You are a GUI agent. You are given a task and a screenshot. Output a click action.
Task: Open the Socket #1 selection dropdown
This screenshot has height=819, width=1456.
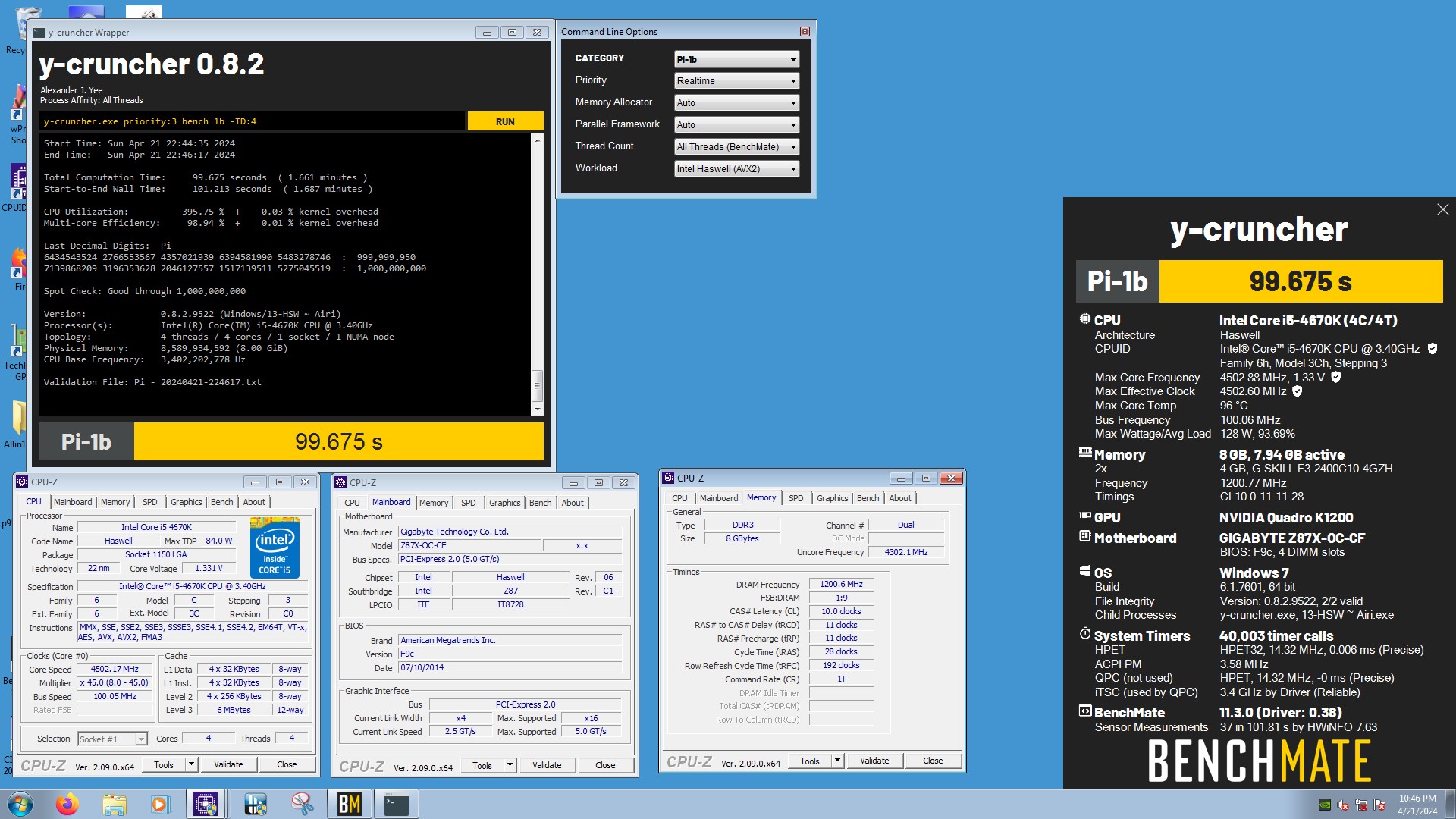pos(112,739)
